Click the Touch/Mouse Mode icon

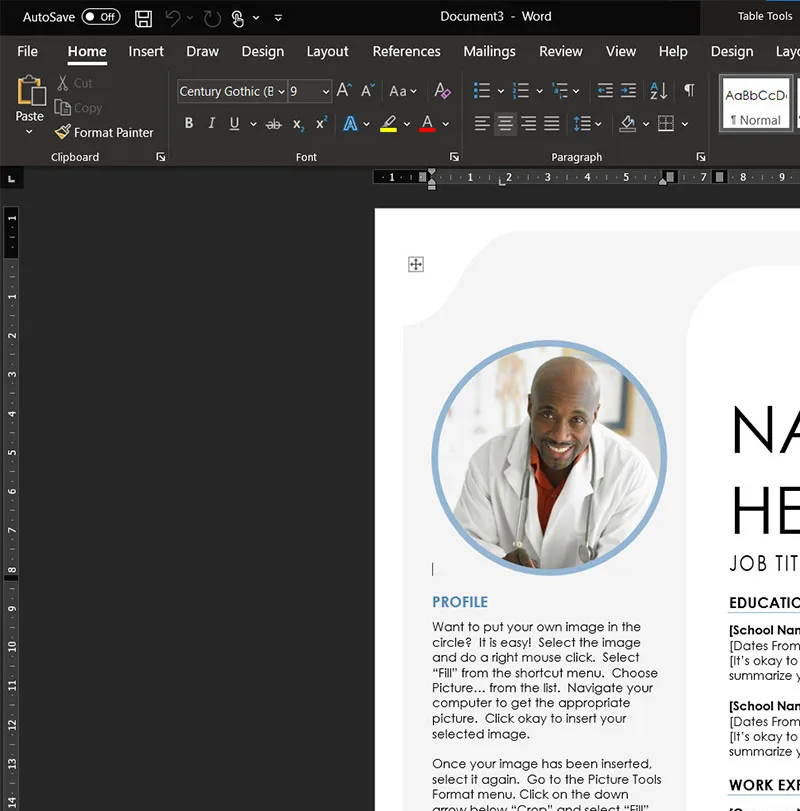pos(237,18)
